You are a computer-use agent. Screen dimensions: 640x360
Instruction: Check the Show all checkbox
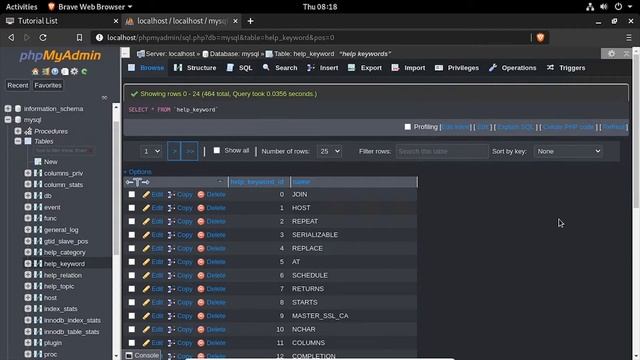click(x=217, y=151)
